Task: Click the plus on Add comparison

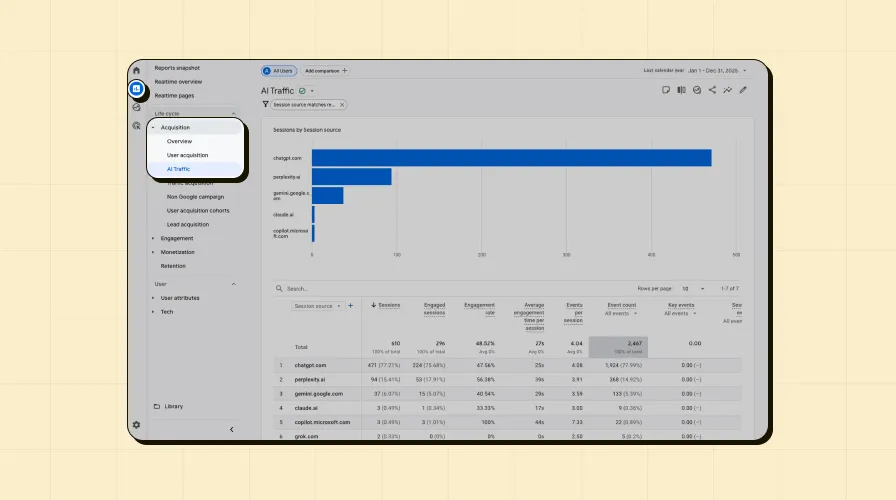Action: [x=345, y=71]
